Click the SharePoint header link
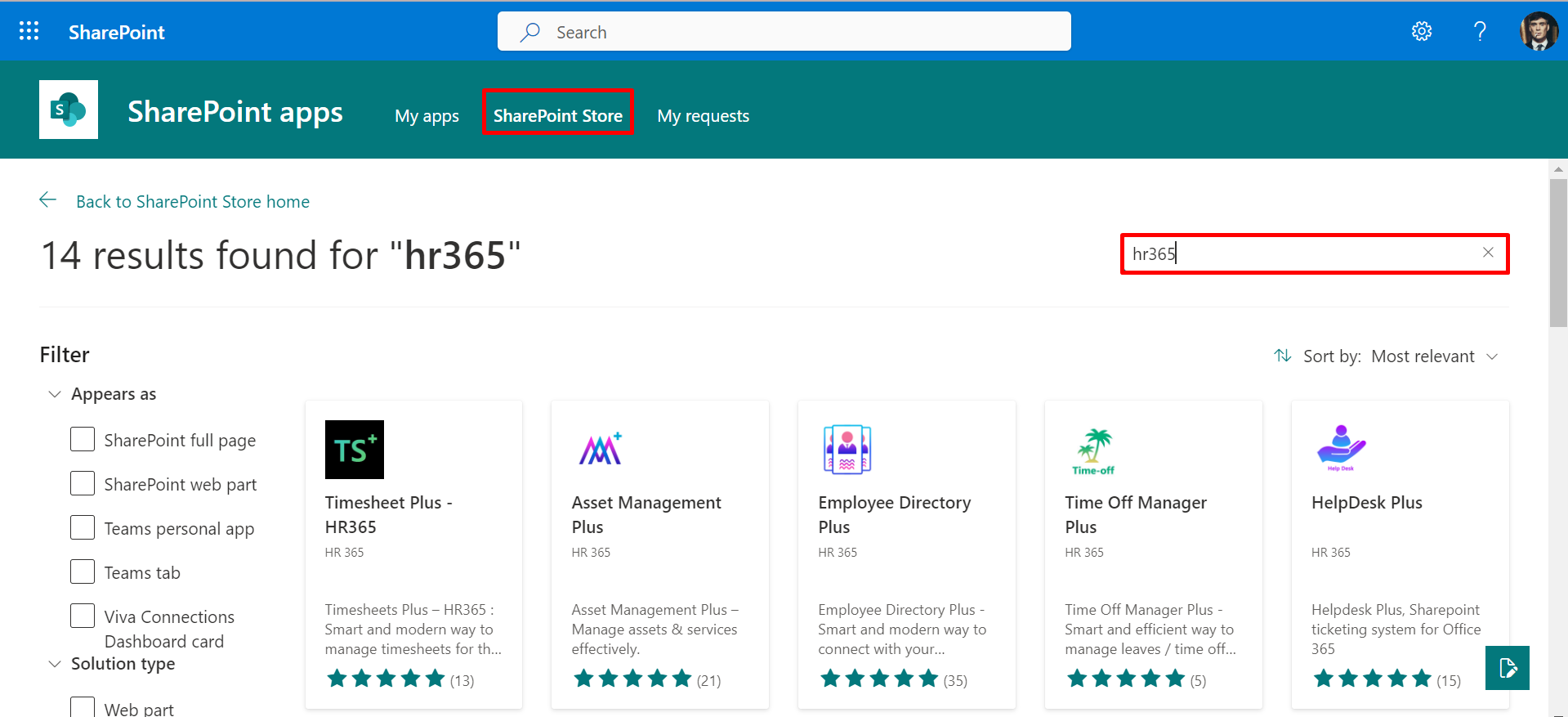Screen dimensions: 1568x717 point(117,32)
